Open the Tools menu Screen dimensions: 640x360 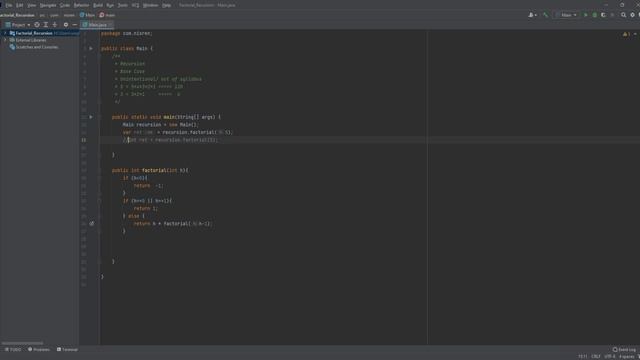(x=122, y=5)
